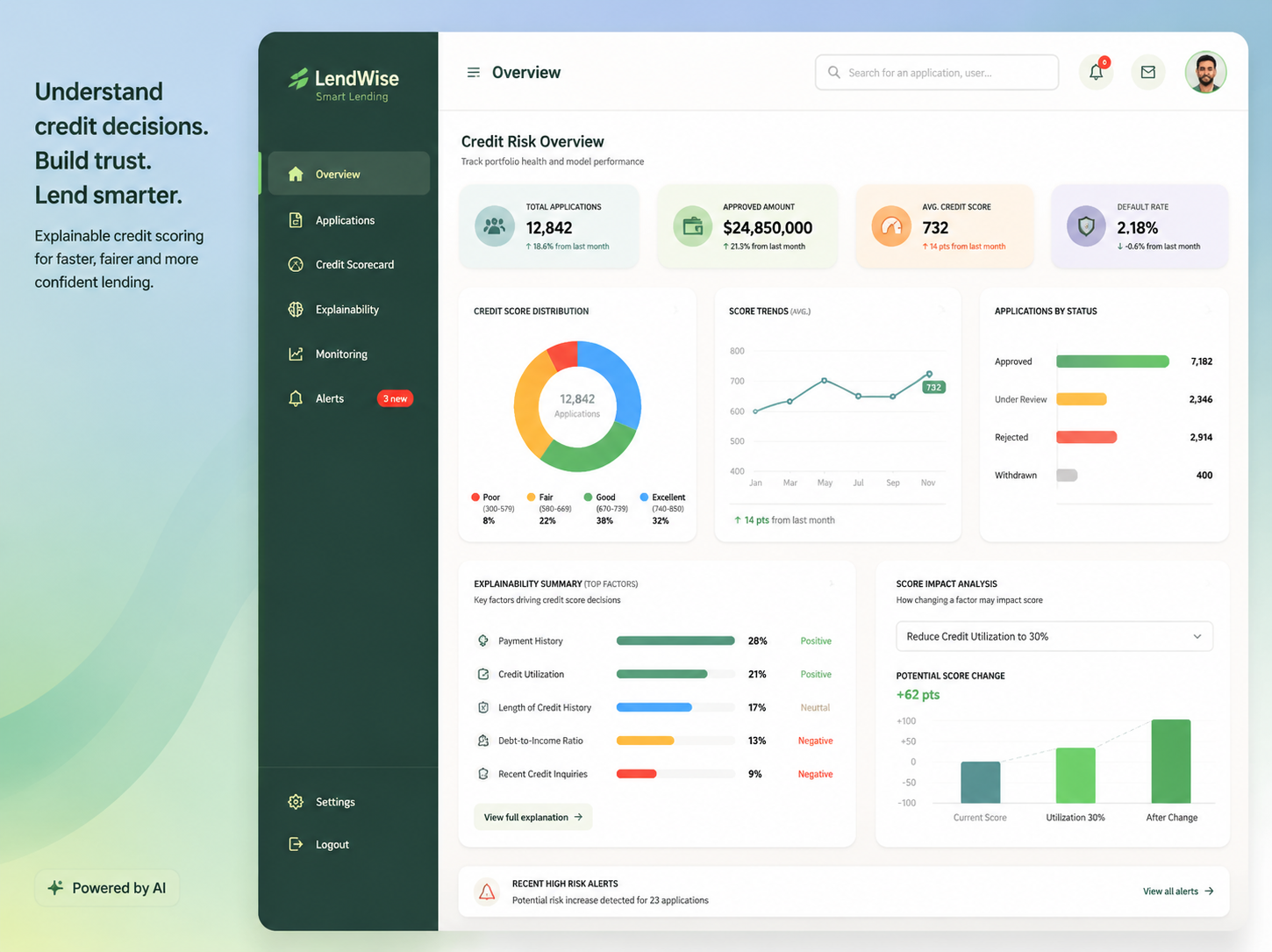The image size is (1272, 952).
Task: Click the Payment History progress bar
Action: [x=675, y=641]
